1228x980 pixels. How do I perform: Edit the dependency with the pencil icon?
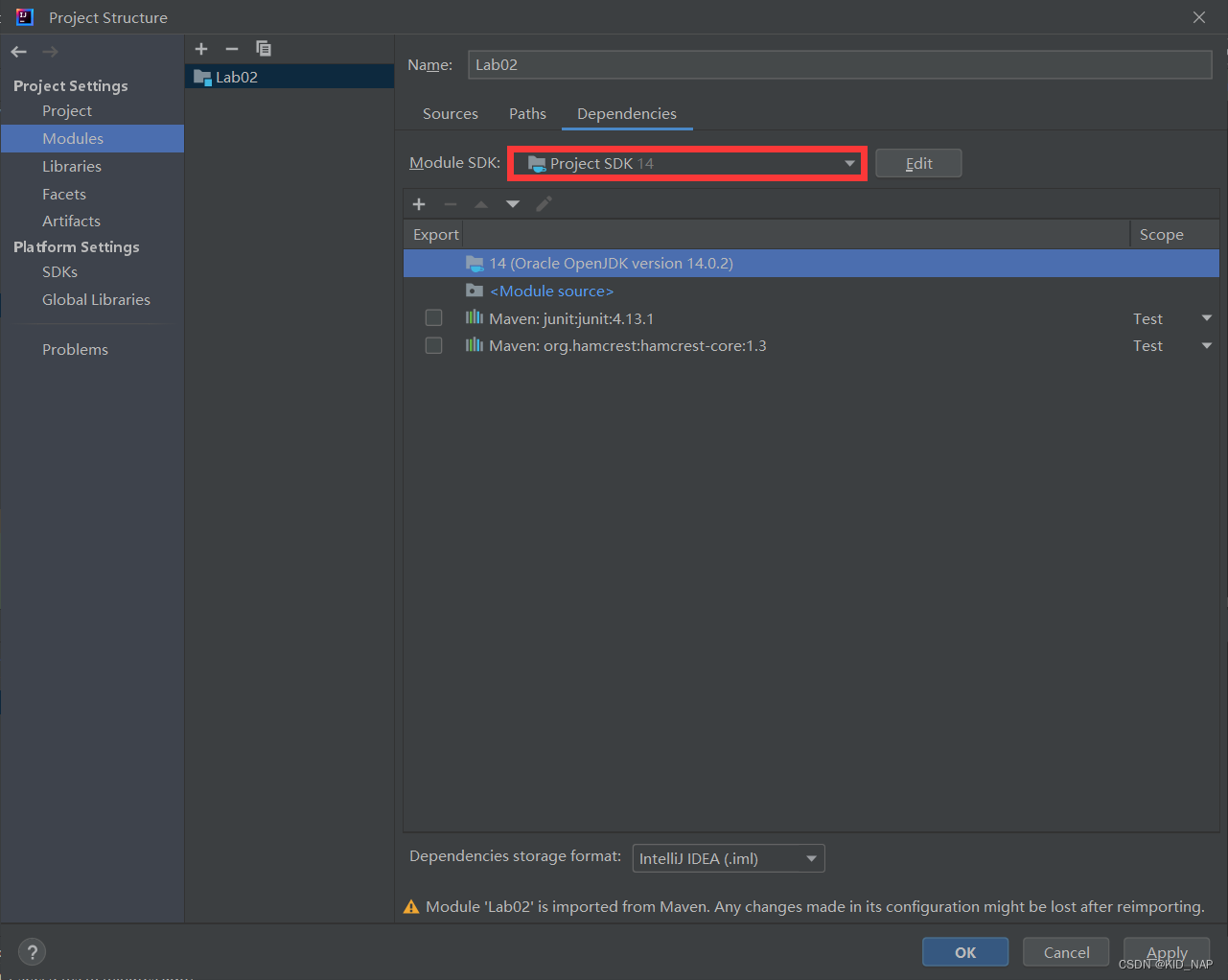[544, 204]
